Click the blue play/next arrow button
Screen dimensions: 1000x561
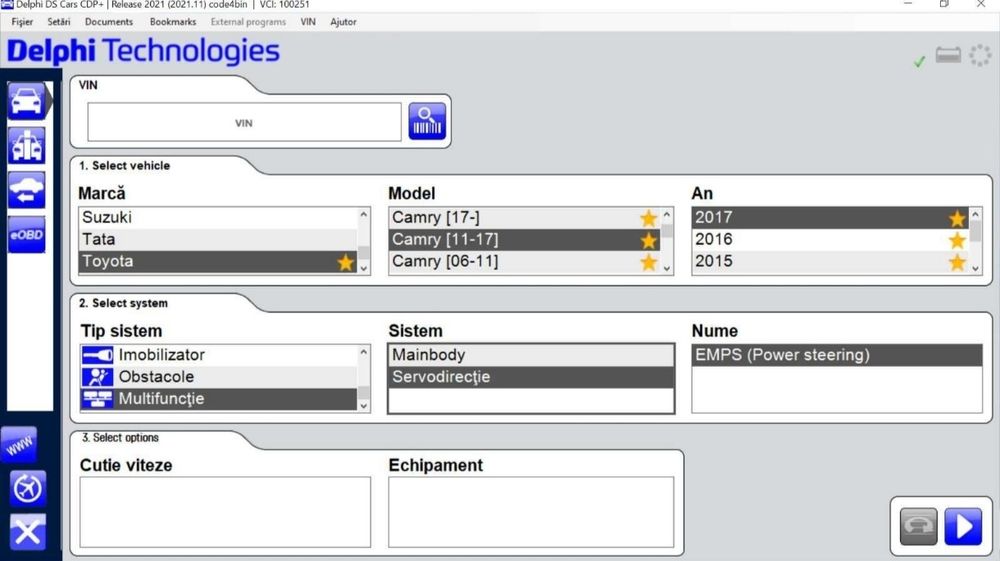pos(963,527)
